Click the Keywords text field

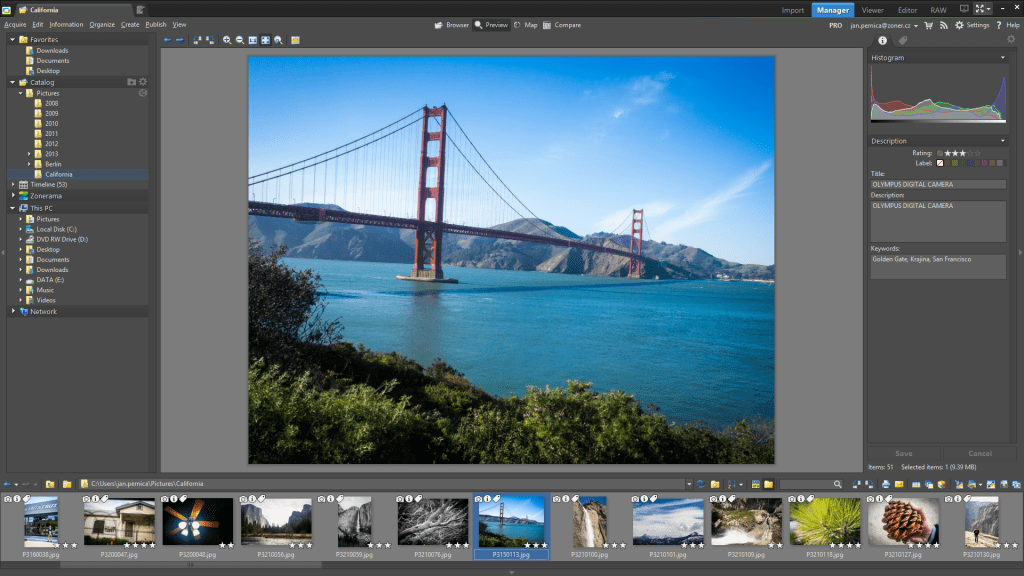pyautogui.click(x=938, y=266)
